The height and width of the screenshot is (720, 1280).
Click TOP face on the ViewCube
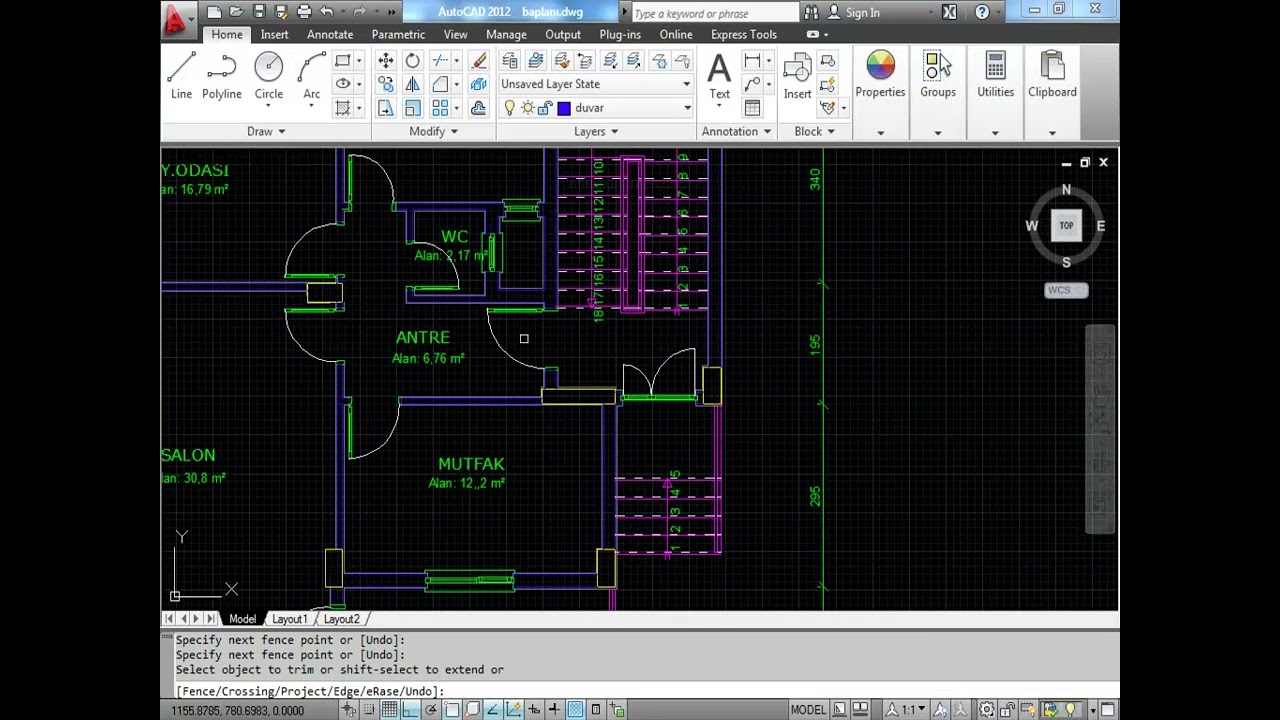[1066, 226]
